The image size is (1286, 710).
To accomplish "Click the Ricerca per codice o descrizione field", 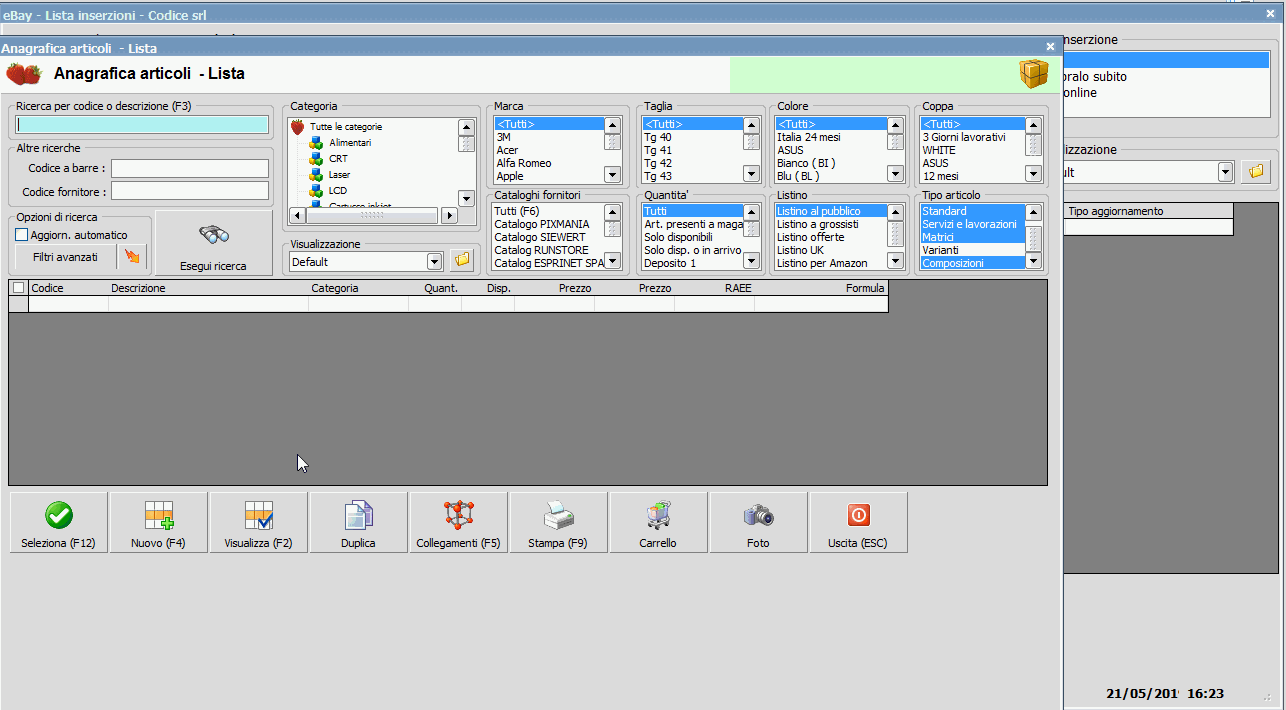I will point(142,125).
